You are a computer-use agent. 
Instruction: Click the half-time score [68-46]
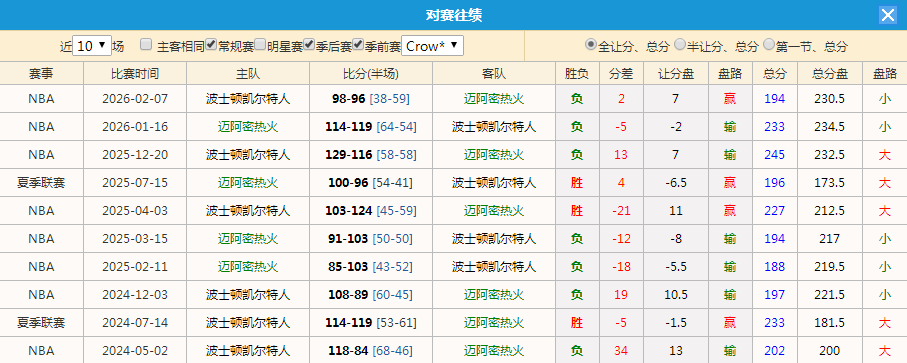coord(393,351)
